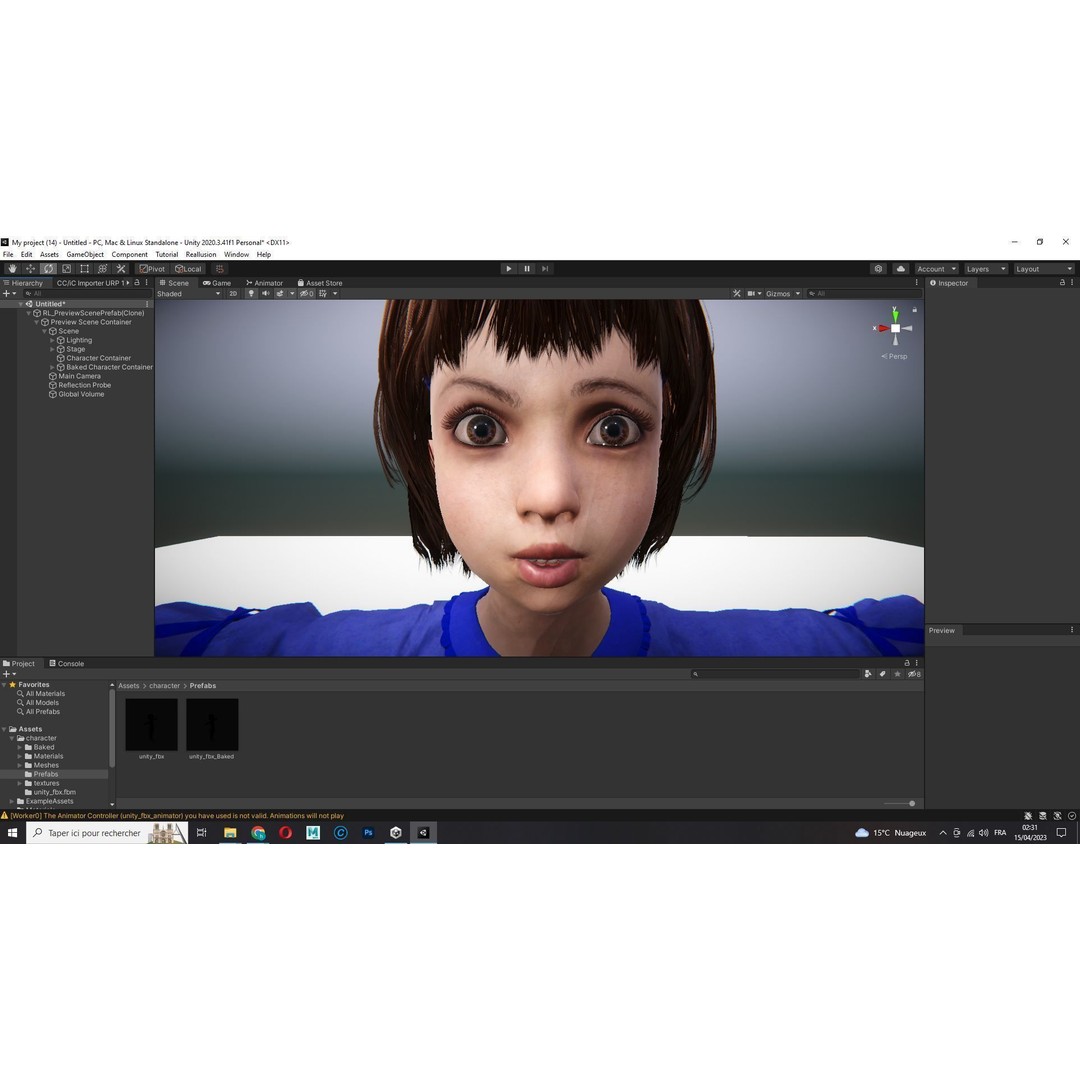Start Play mode
Viewport: 1080px width, 1080px height.
point(508,269)
